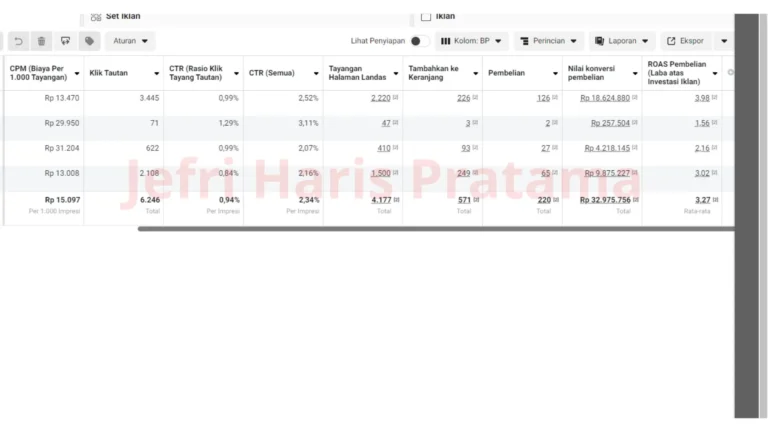Click the tag label icon
768x432 pixels.
(89, 41)
